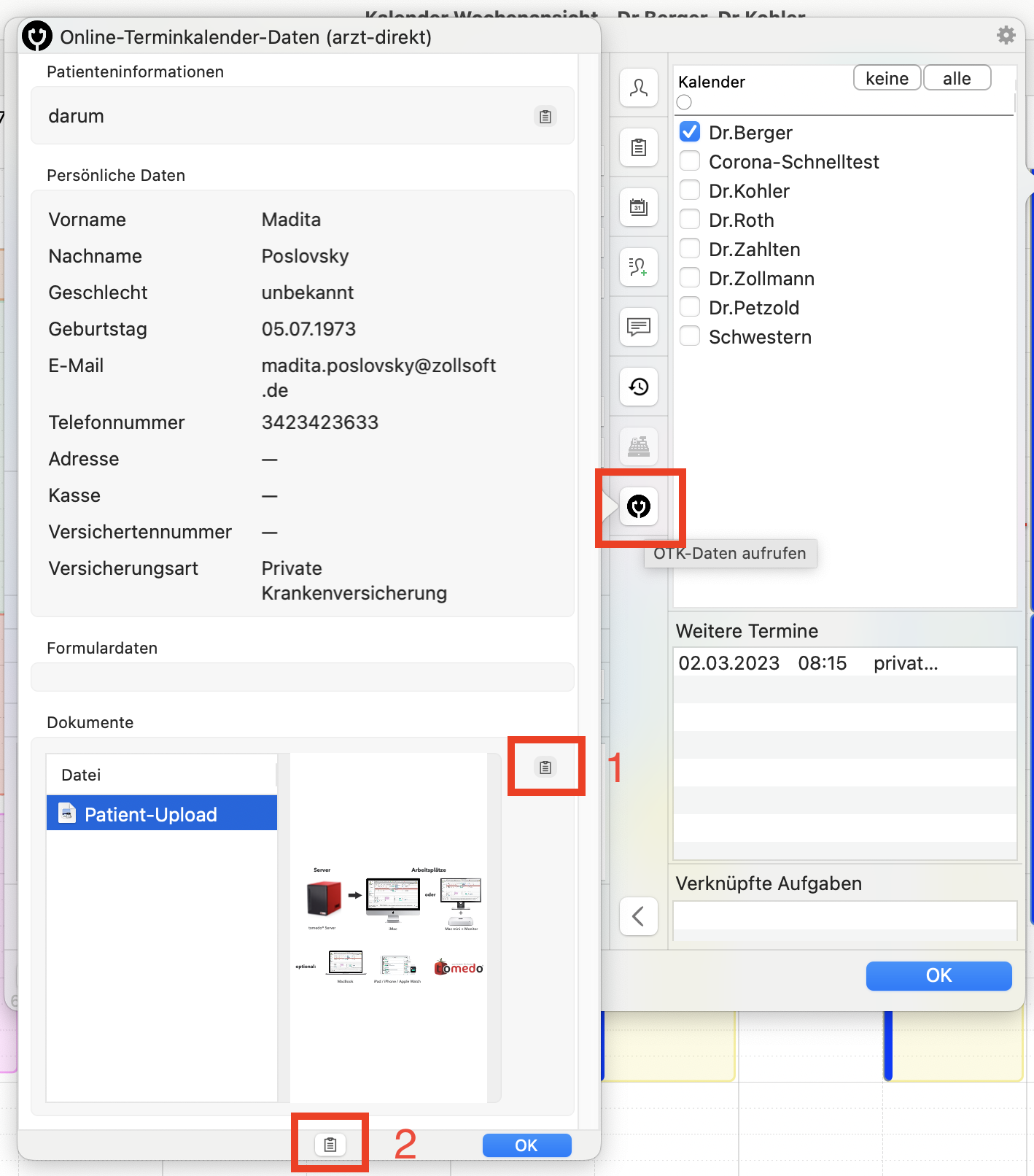Call up OTK data via arzt-direkt icon
This screenshot has height=1176, width=1034.
coord(639,506)
